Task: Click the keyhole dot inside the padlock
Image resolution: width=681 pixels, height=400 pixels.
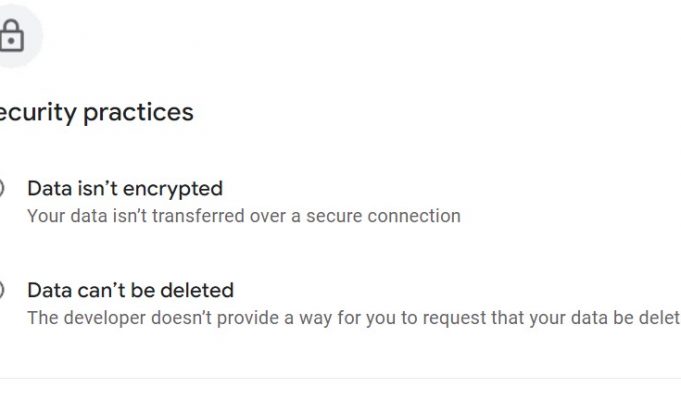Action: [11, 41]
